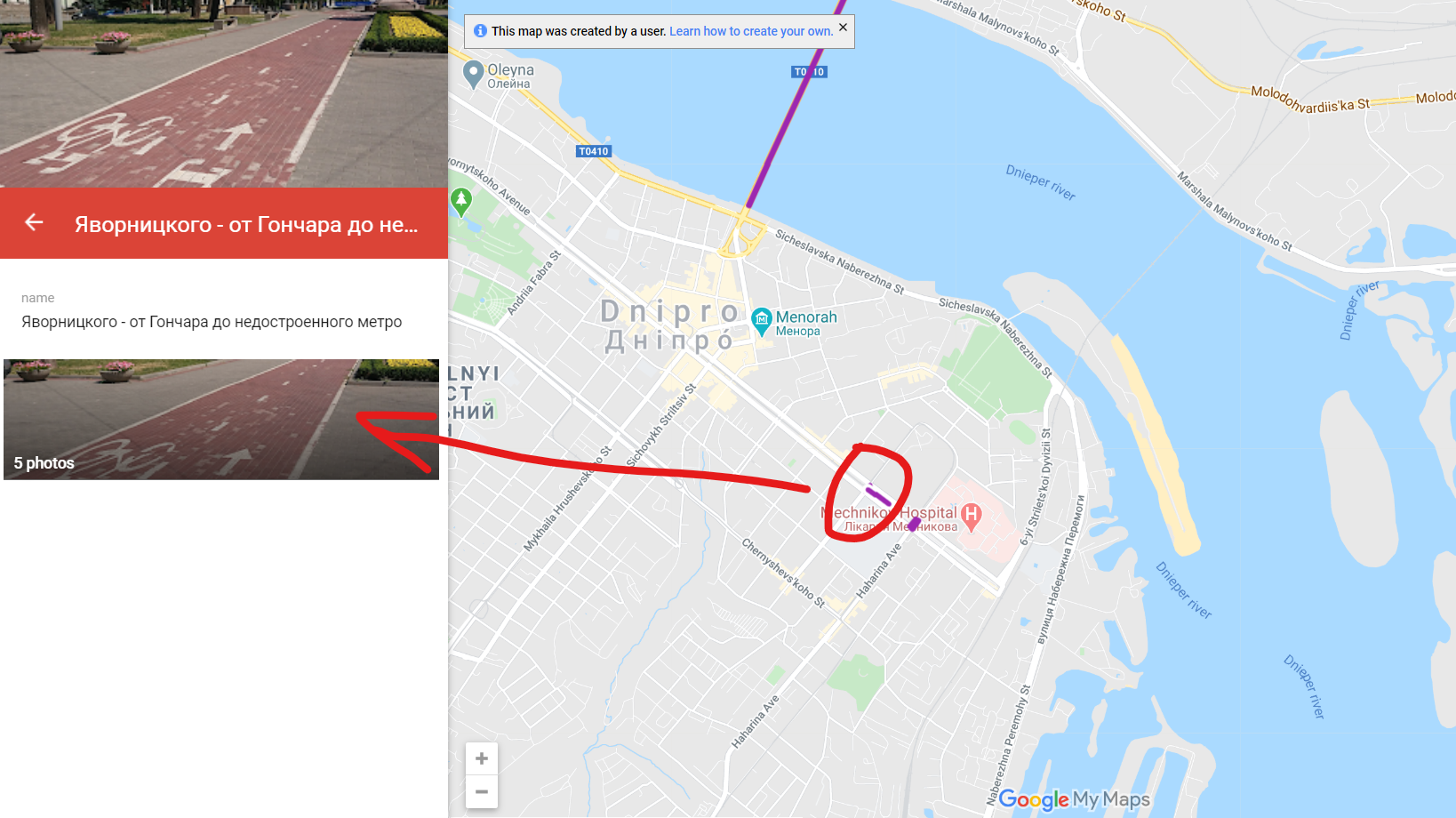The height and width of the screenshot is (818, 1456).
Task: Dismiss the user-created map notice
Action: (843, 28)
